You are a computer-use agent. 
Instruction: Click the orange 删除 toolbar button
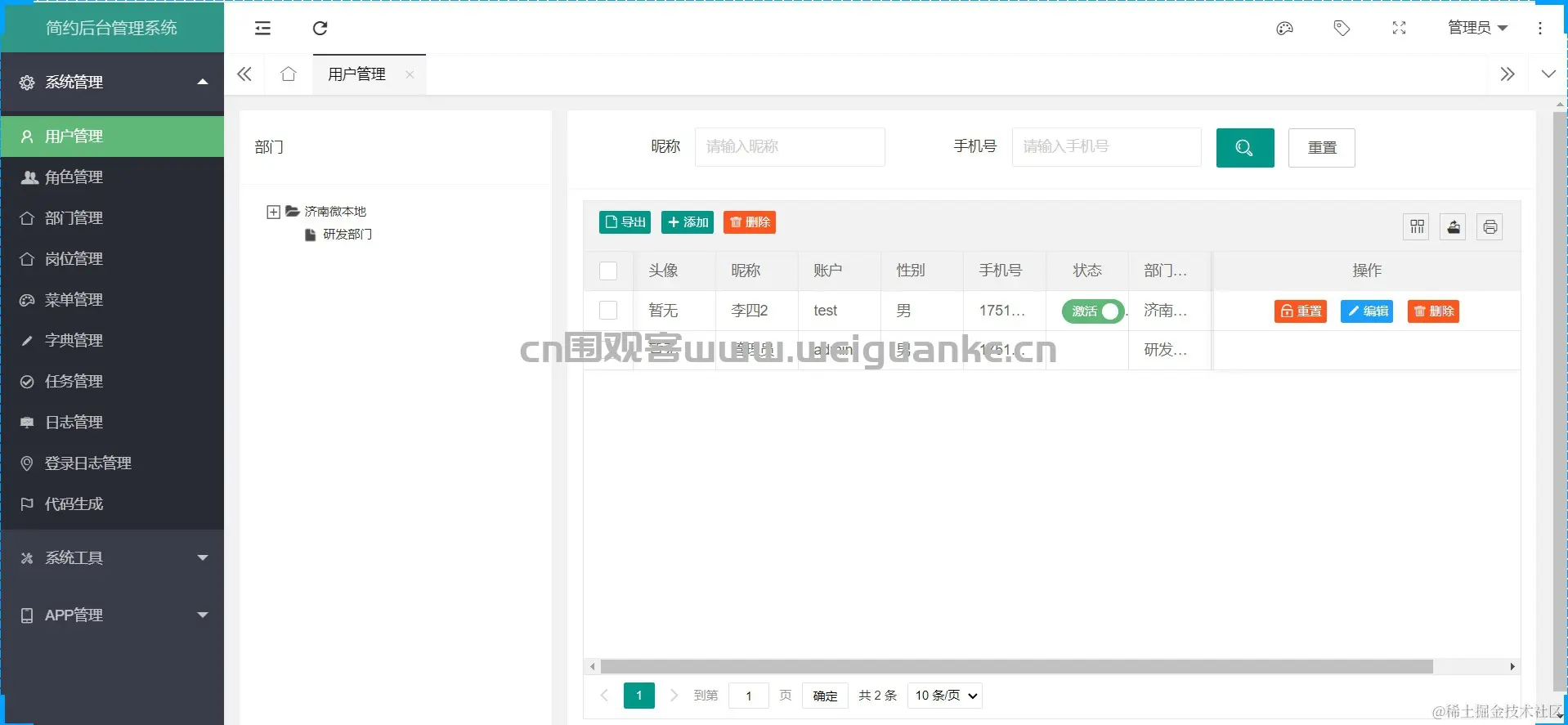(750, 222)
